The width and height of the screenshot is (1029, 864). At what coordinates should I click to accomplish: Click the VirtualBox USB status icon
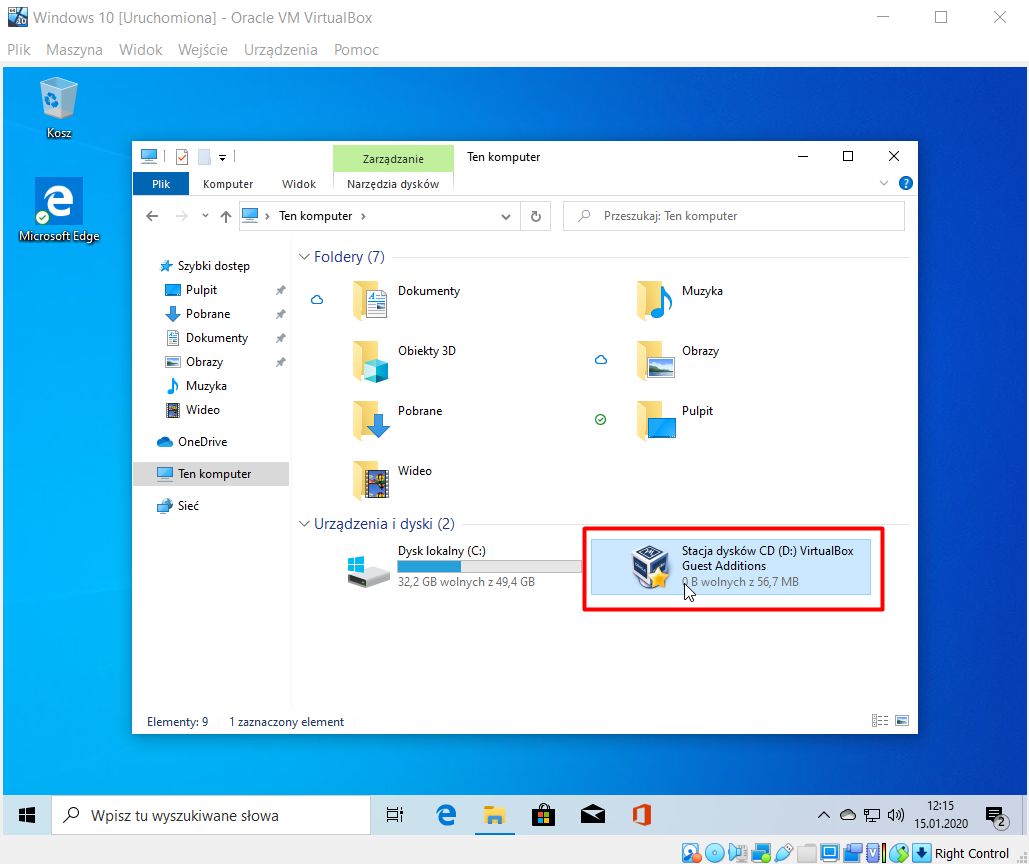784,853
